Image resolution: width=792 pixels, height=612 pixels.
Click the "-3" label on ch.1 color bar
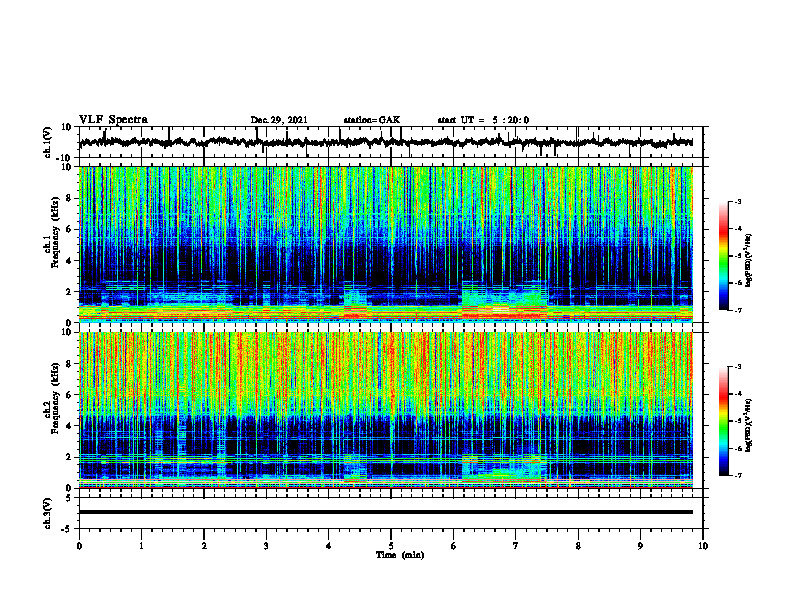tap(738, 202)
